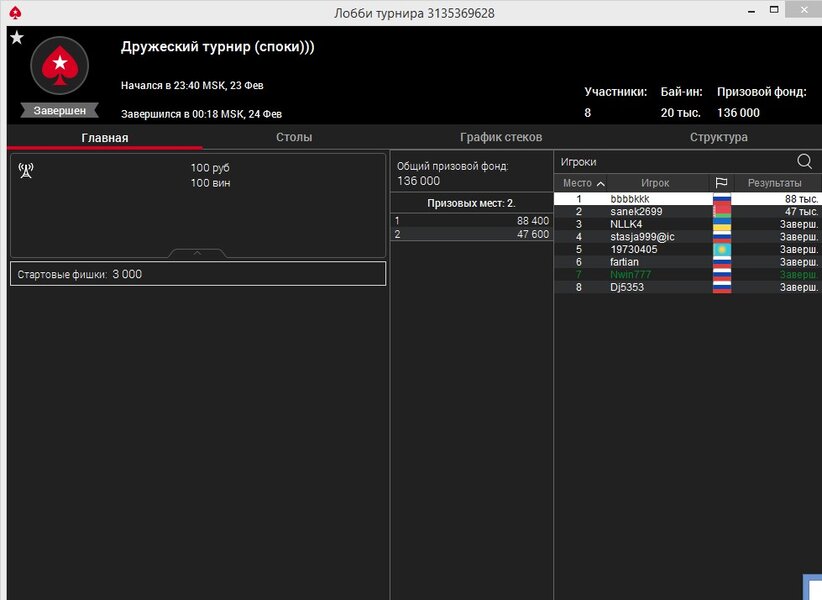This screenshot has width=822, height=600.
Task: Click the PokerStars title bar icon
Action: coord(14,12)
